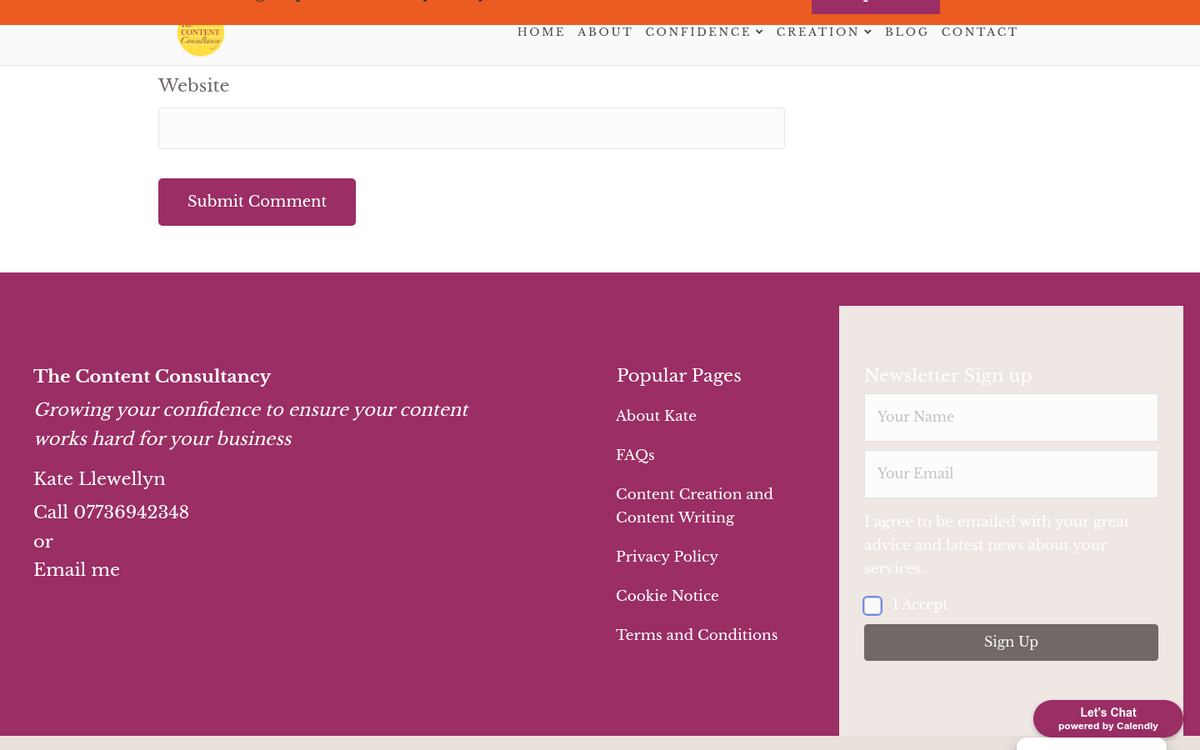Select the Home menu item
The height and width of the screenshot is (750, 1200).
coord(541,32)
